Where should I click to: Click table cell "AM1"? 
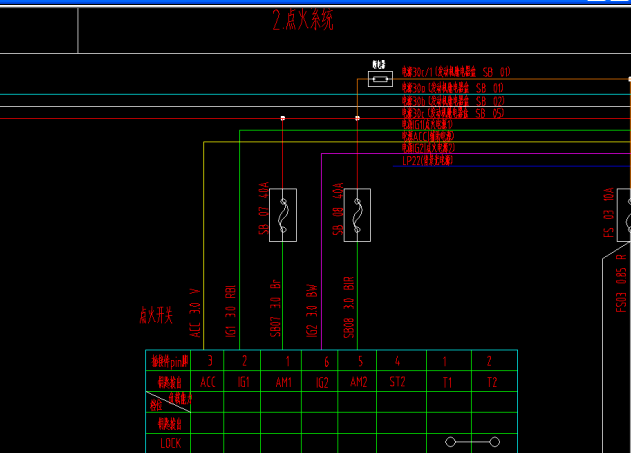coord(281,381)
